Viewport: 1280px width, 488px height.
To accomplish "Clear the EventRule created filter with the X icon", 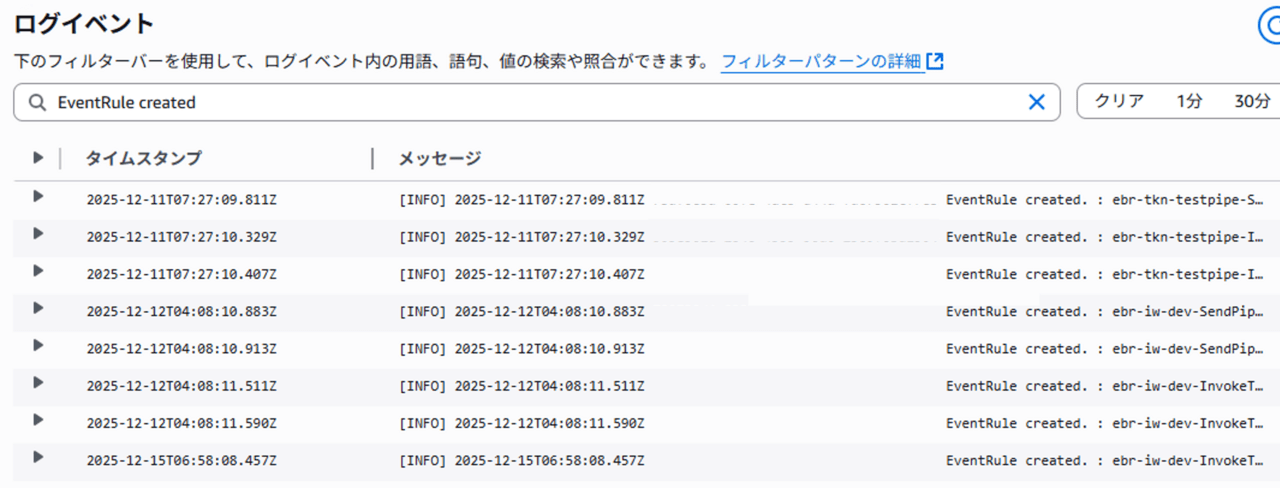I will 1037,102.
